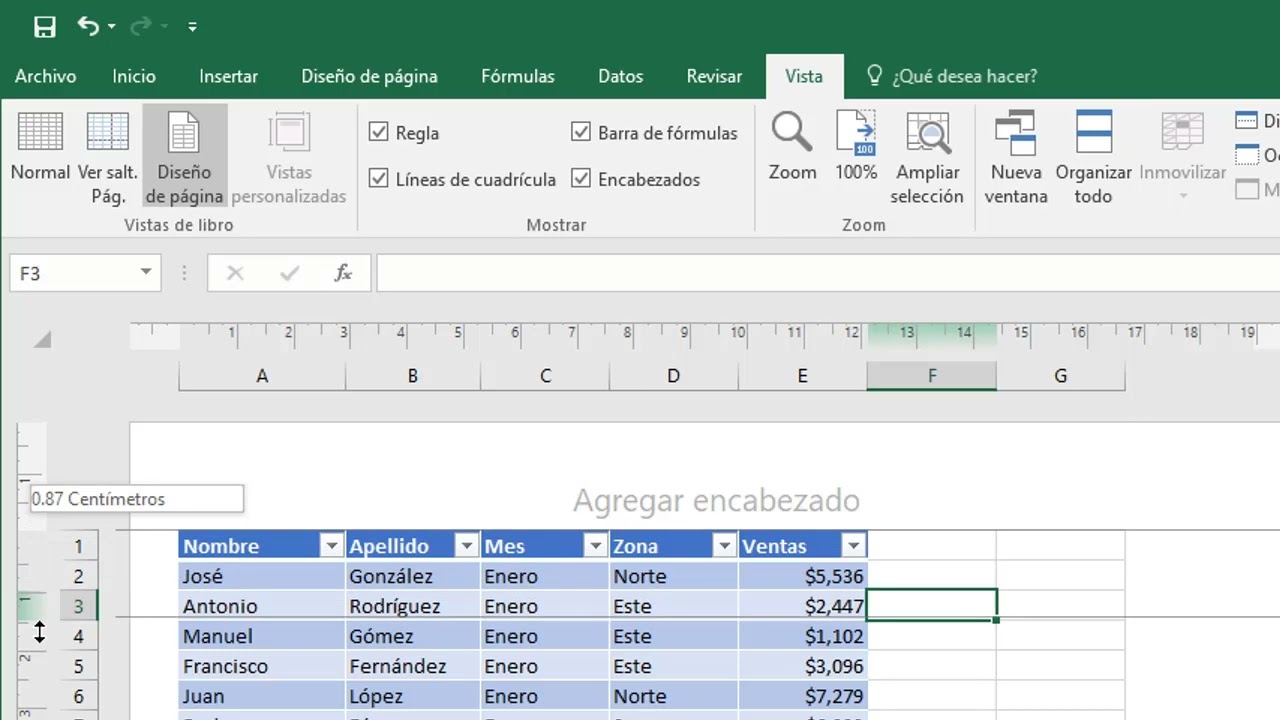This screenshot has height=720, width=1280.
Task: Select row 1 header
Action: pos(78,546)
